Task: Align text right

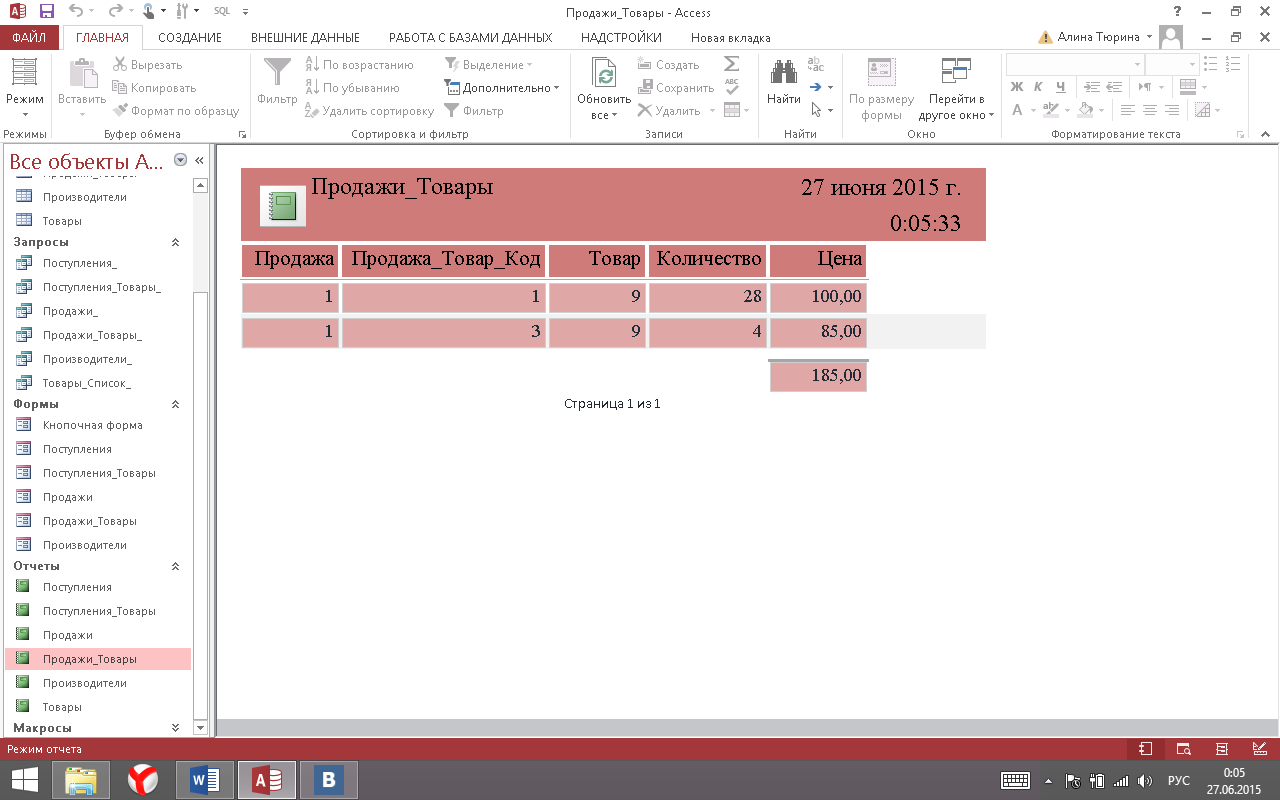Action: tap(1172, 110)
